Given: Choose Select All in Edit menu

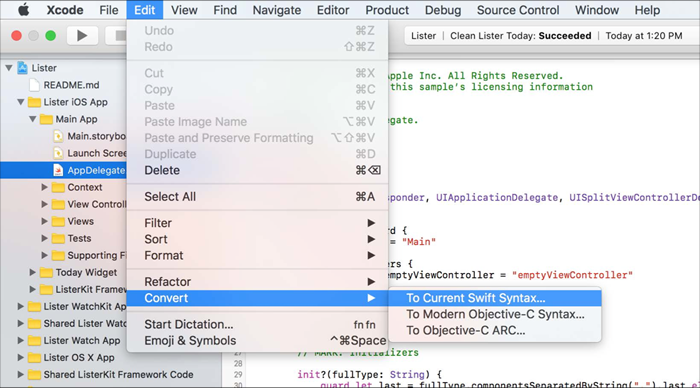Looking at the screenshot, I should coord(257,196).
